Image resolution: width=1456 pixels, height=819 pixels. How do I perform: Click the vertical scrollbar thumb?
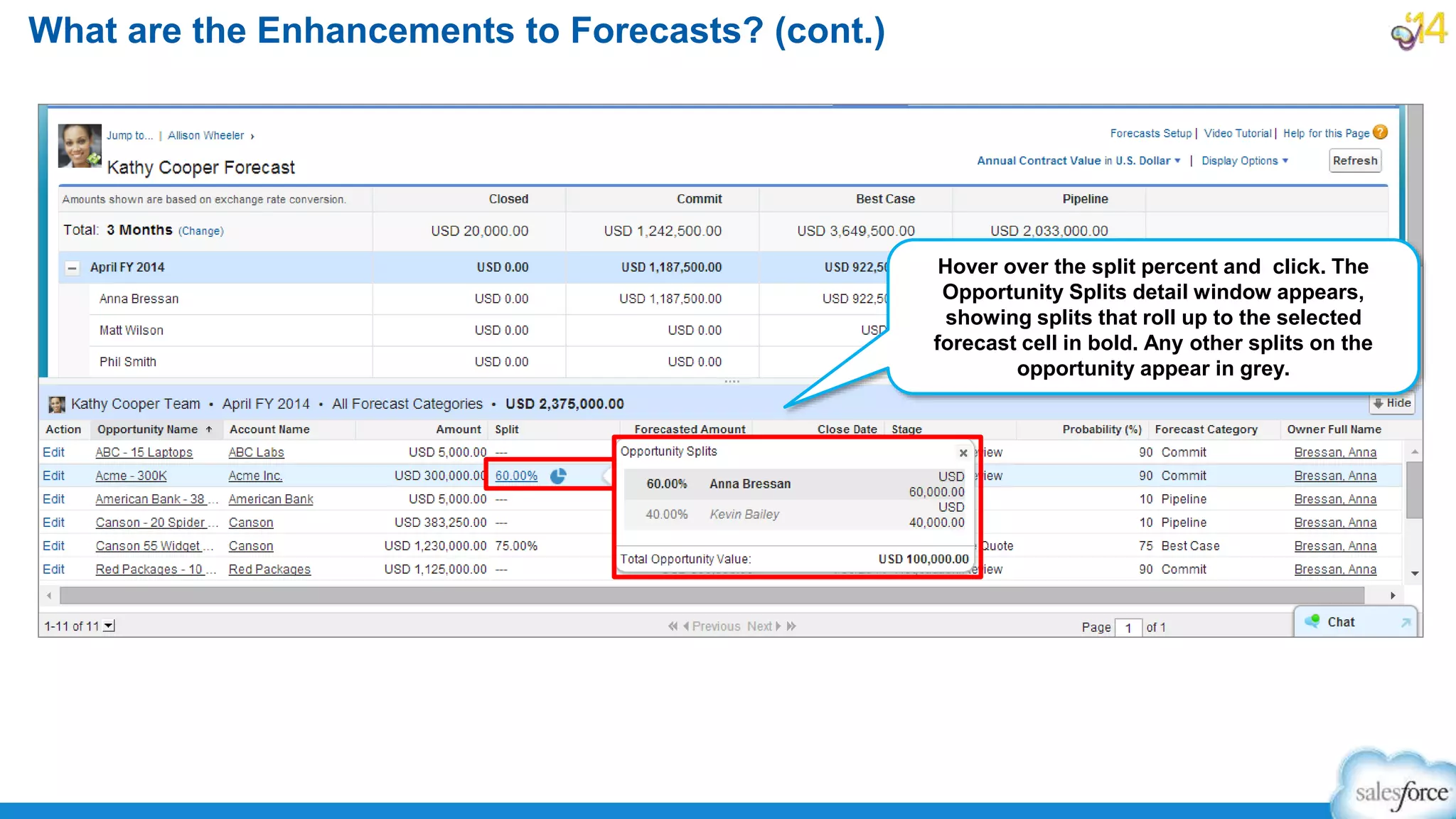click(x=1415, y=490)
